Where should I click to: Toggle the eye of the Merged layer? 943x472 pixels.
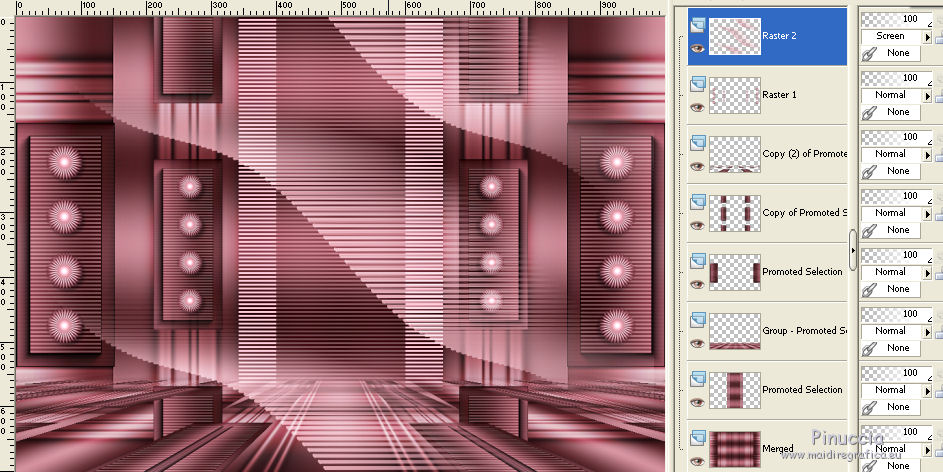coord(698,461)
